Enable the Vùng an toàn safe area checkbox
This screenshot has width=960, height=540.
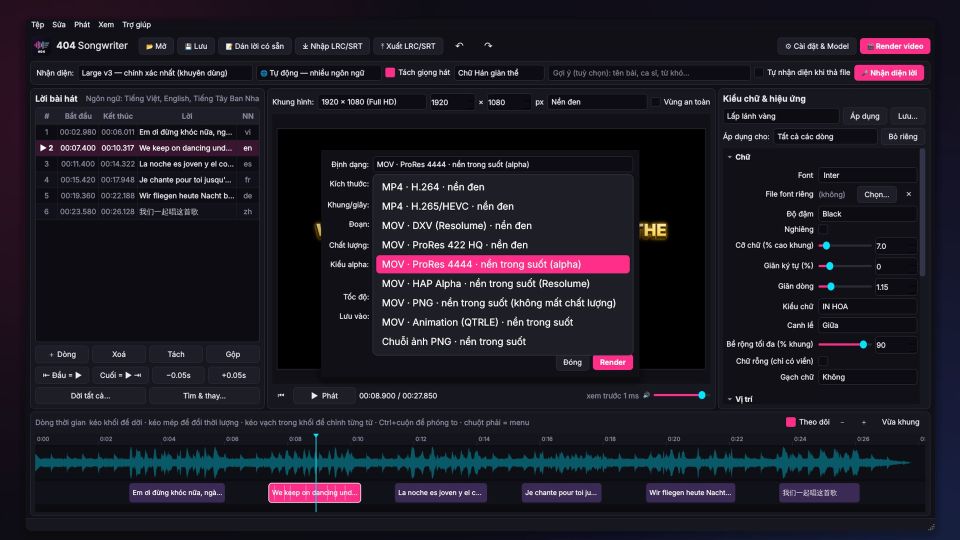[656, 102]
